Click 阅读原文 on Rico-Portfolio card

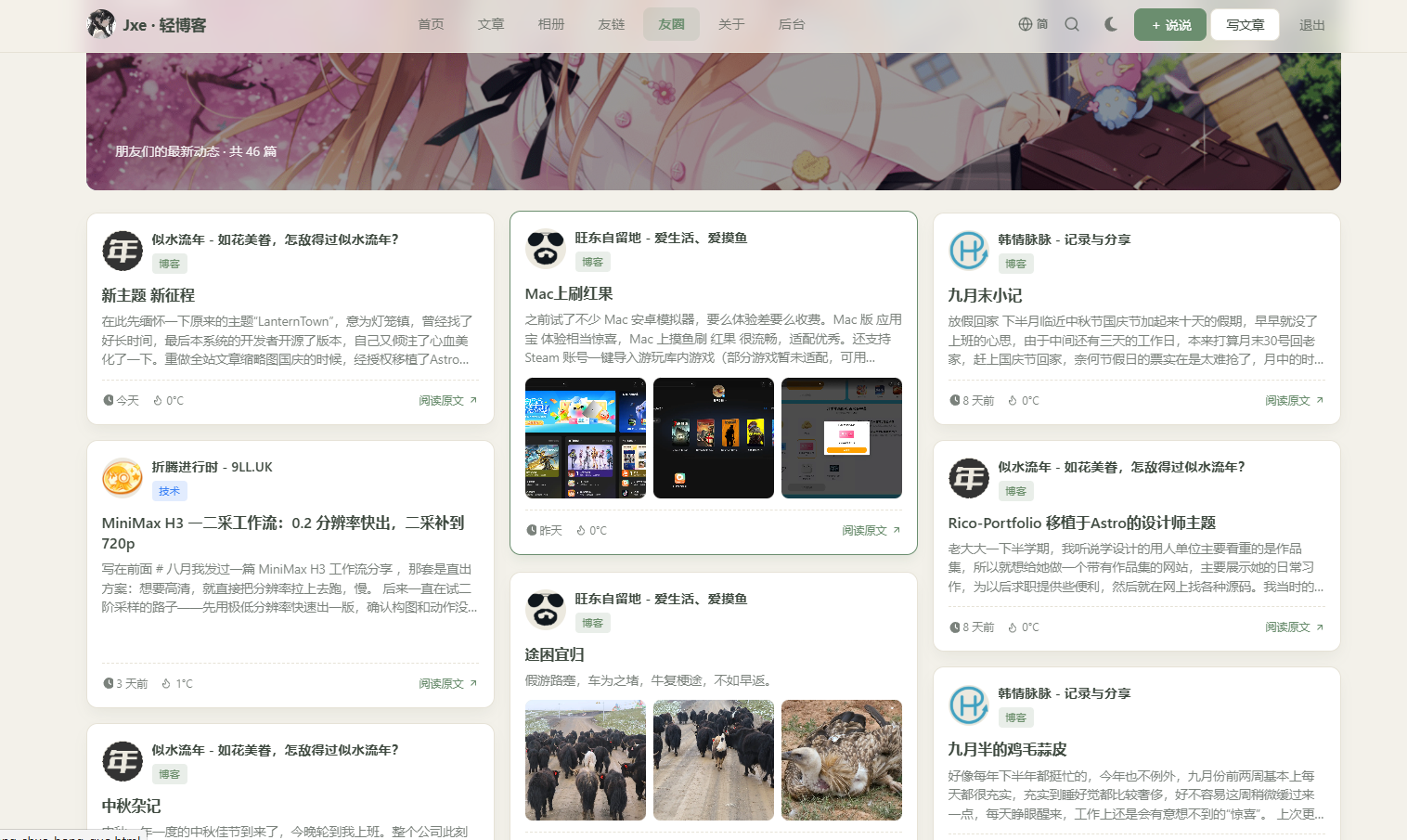(x=1295, y=627)
